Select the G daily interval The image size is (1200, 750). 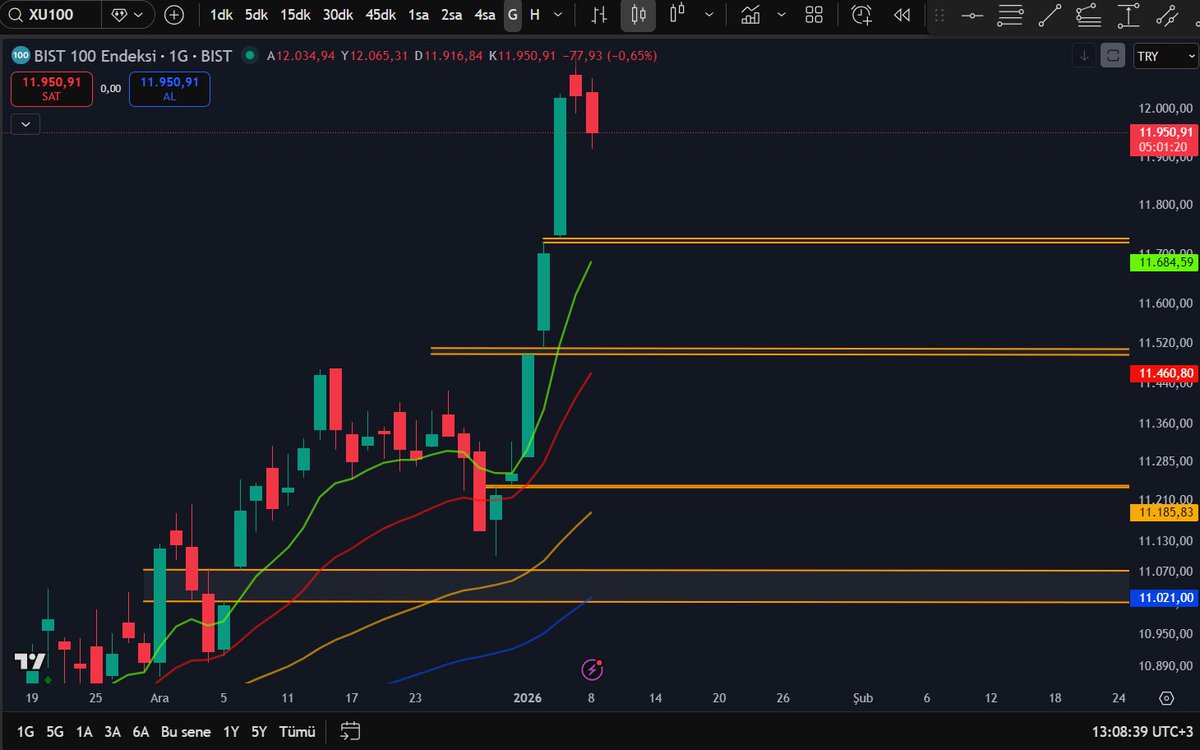pos(513,15)
